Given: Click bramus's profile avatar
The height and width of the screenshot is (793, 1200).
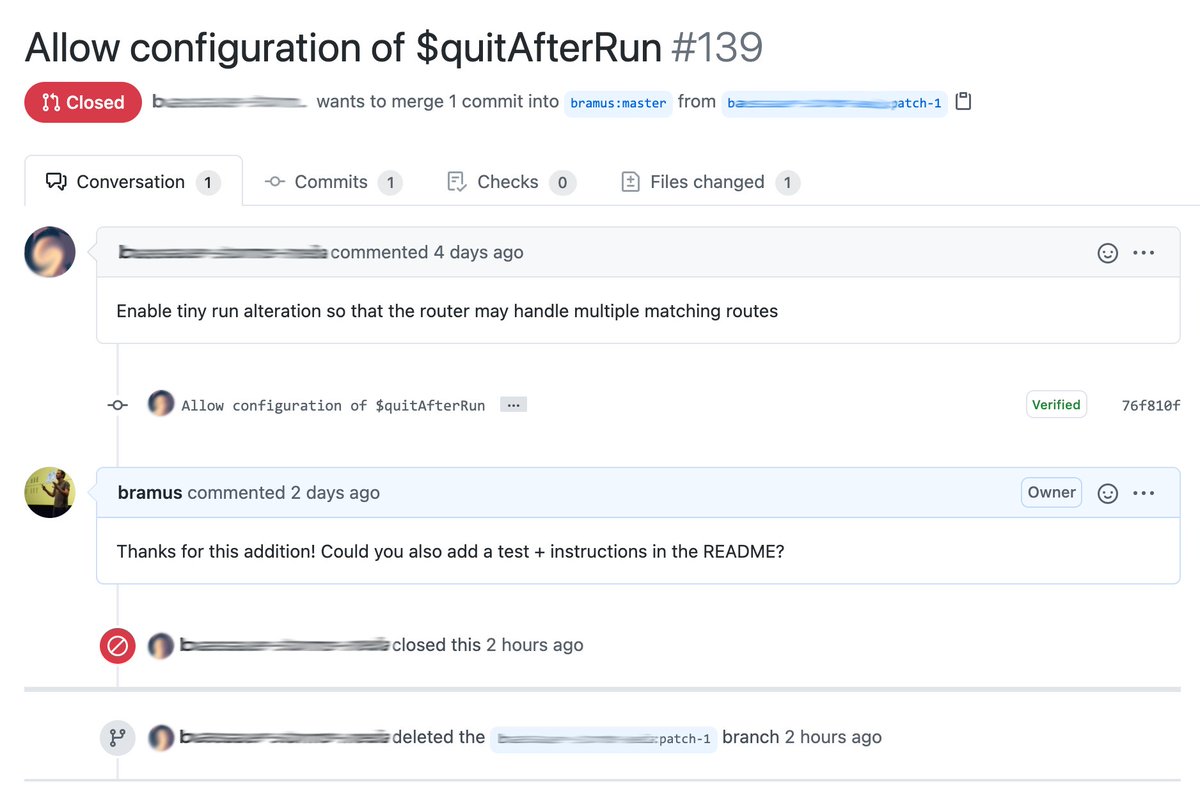Looking at the screenshot, I should (49, 492).
